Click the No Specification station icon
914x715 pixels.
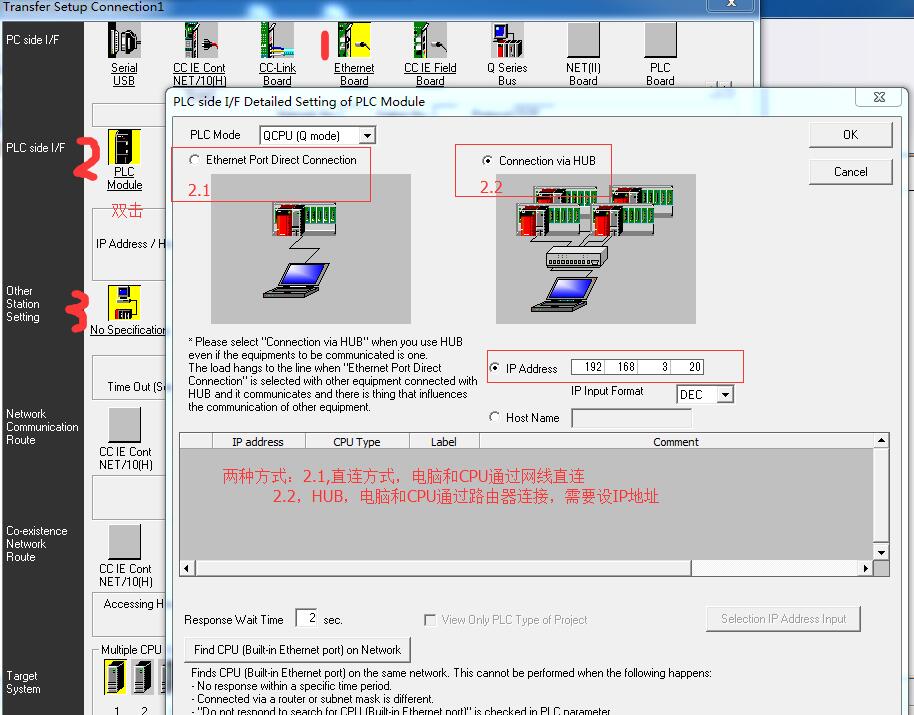(124, 304)
